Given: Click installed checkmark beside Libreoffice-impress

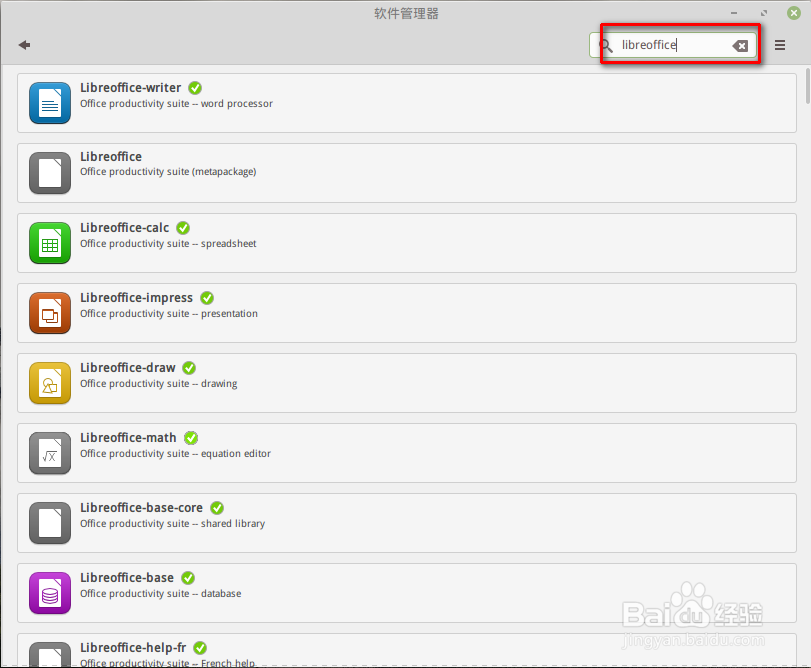Looking at the screenshot, I should tap(207, 298).
